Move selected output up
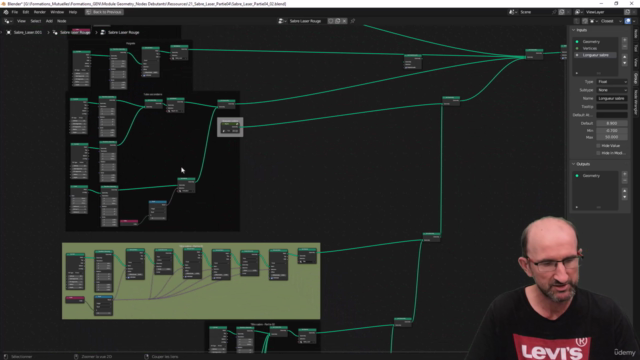 click(624, 191)
